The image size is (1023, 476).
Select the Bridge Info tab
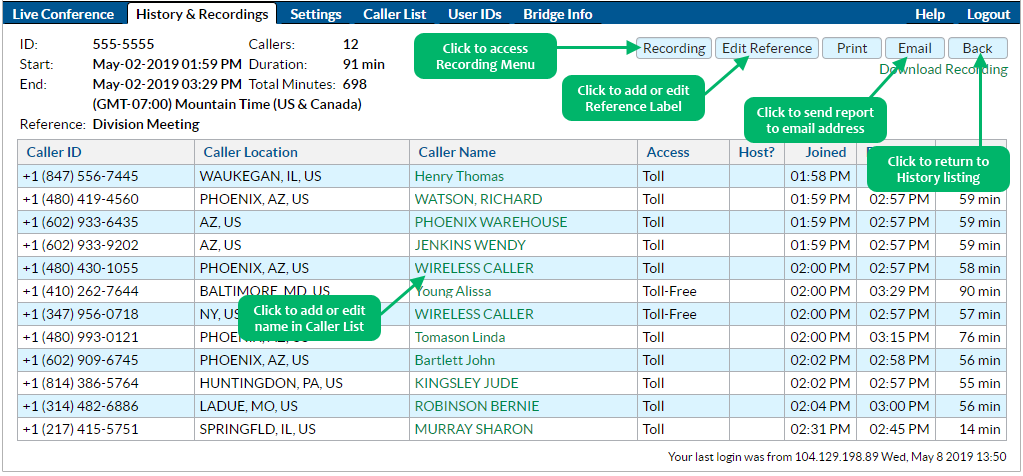557,14
